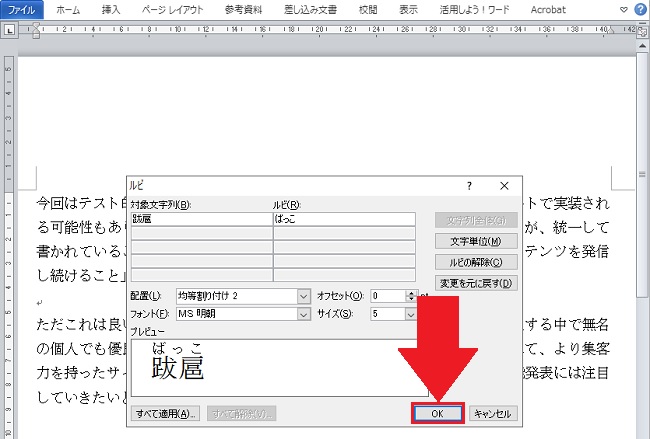
Task: Click the right indent marker on the ruler
Action: click(611, 30)
